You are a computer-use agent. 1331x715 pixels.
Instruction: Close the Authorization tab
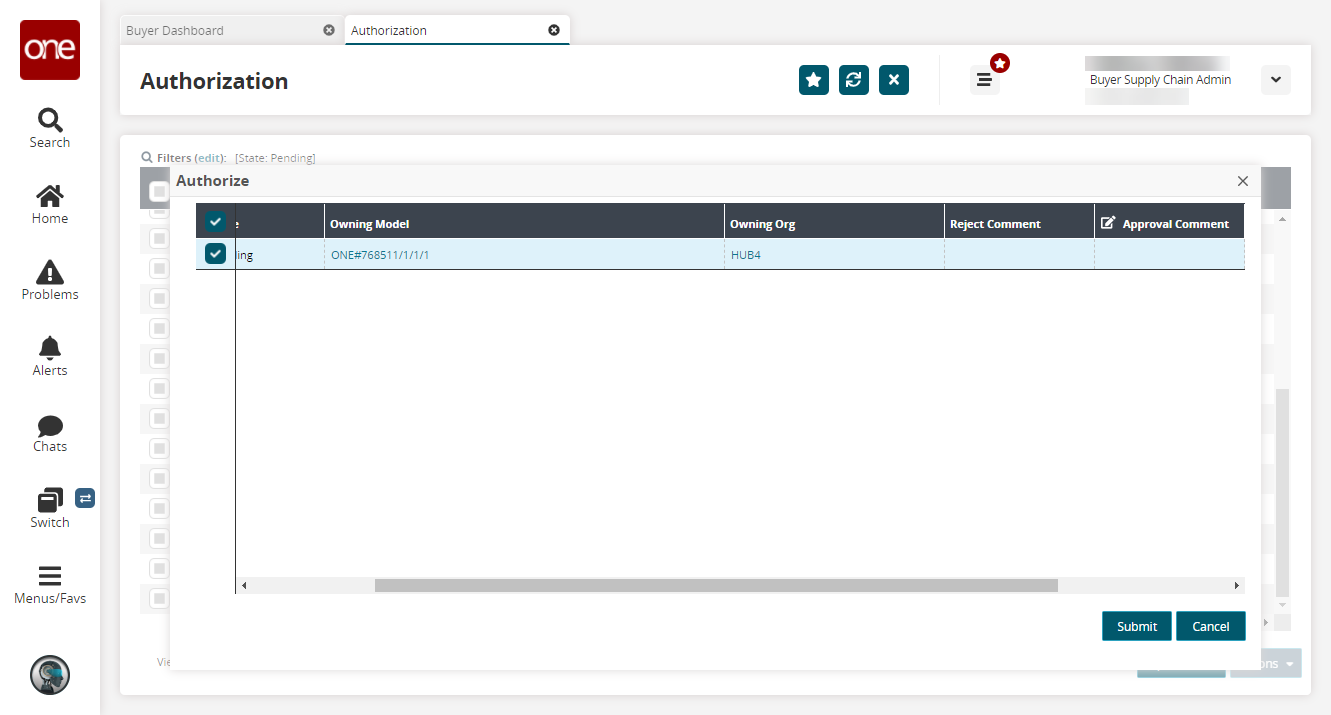coord(554,30)
